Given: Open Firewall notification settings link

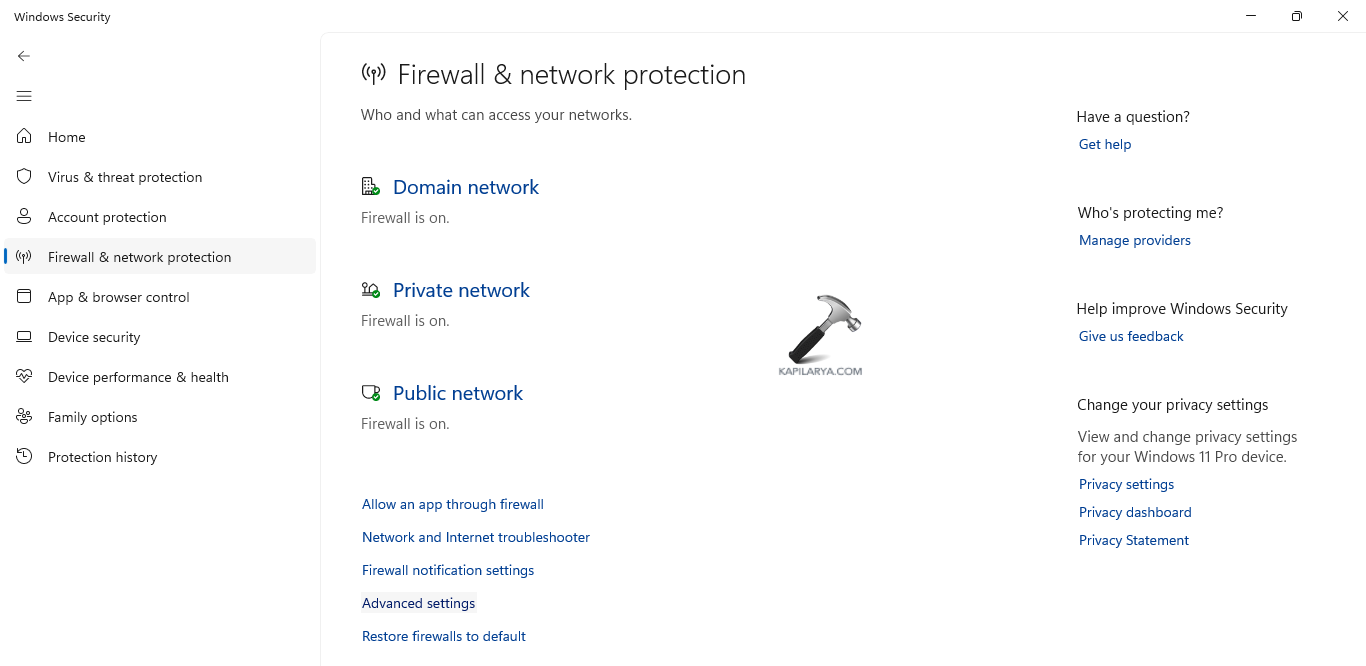Looking at the screenshot, I should pos(448,570).
